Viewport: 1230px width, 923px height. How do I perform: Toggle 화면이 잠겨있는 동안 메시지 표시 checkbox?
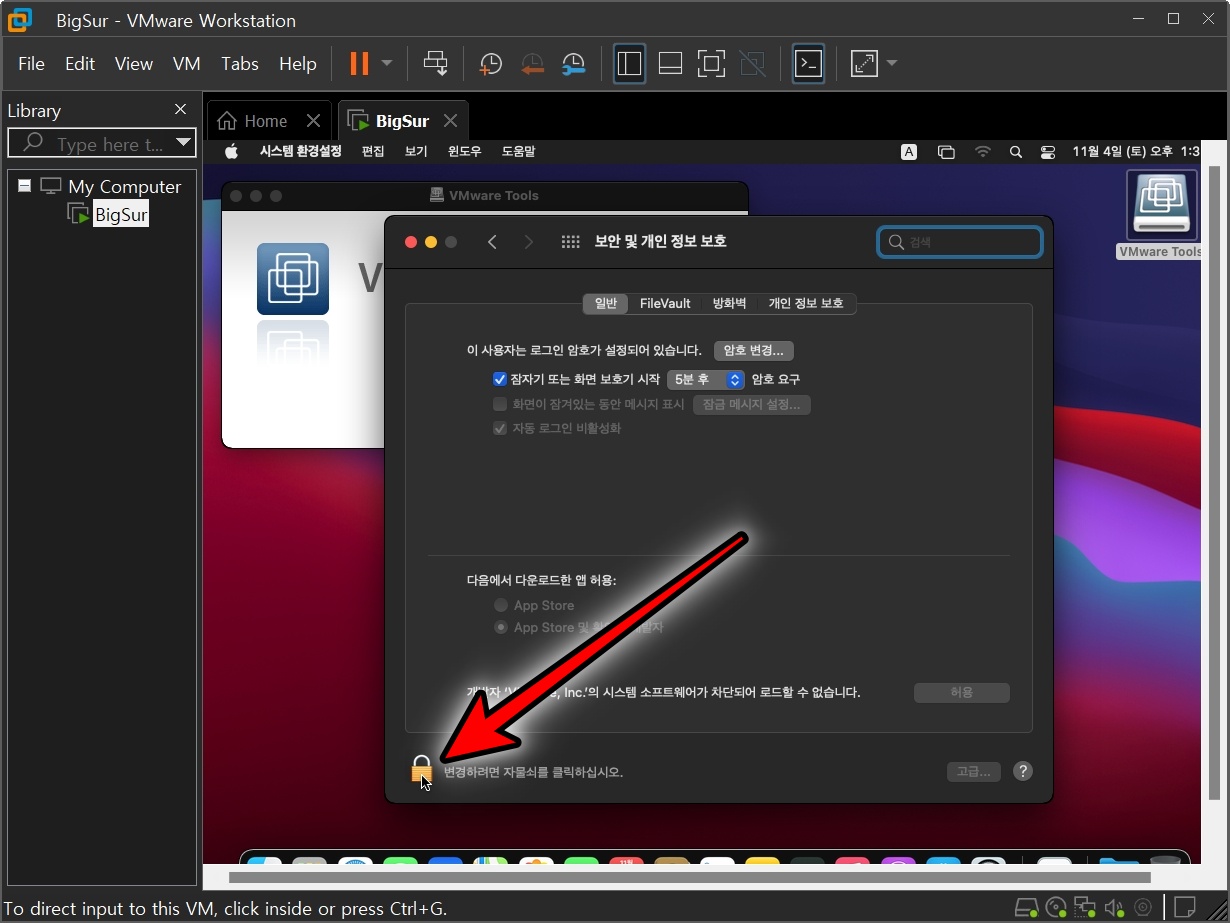pos(500,405)
